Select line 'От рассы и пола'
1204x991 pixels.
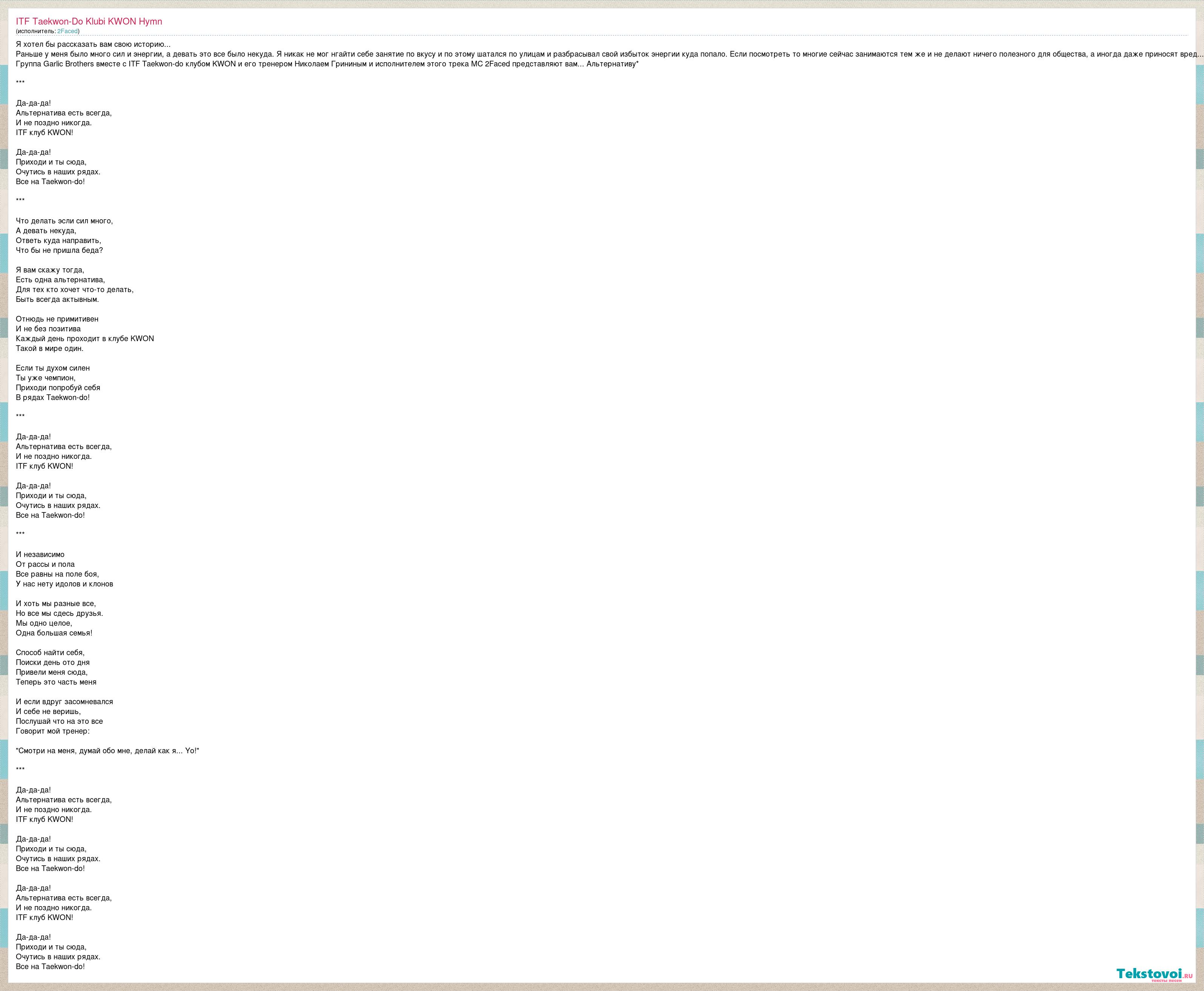46,564
